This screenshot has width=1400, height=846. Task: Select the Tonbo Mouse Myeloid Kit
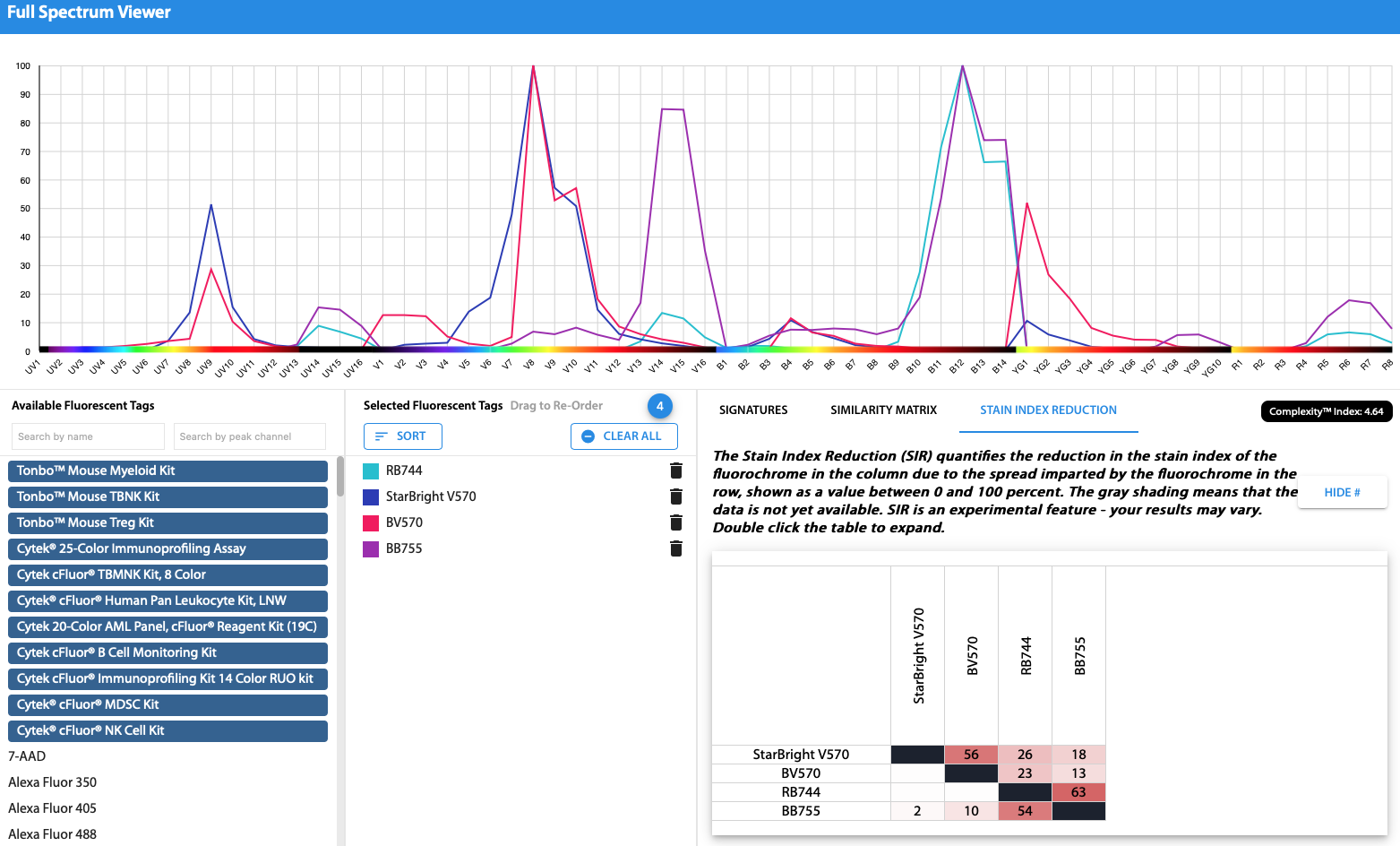click(167, 470)
